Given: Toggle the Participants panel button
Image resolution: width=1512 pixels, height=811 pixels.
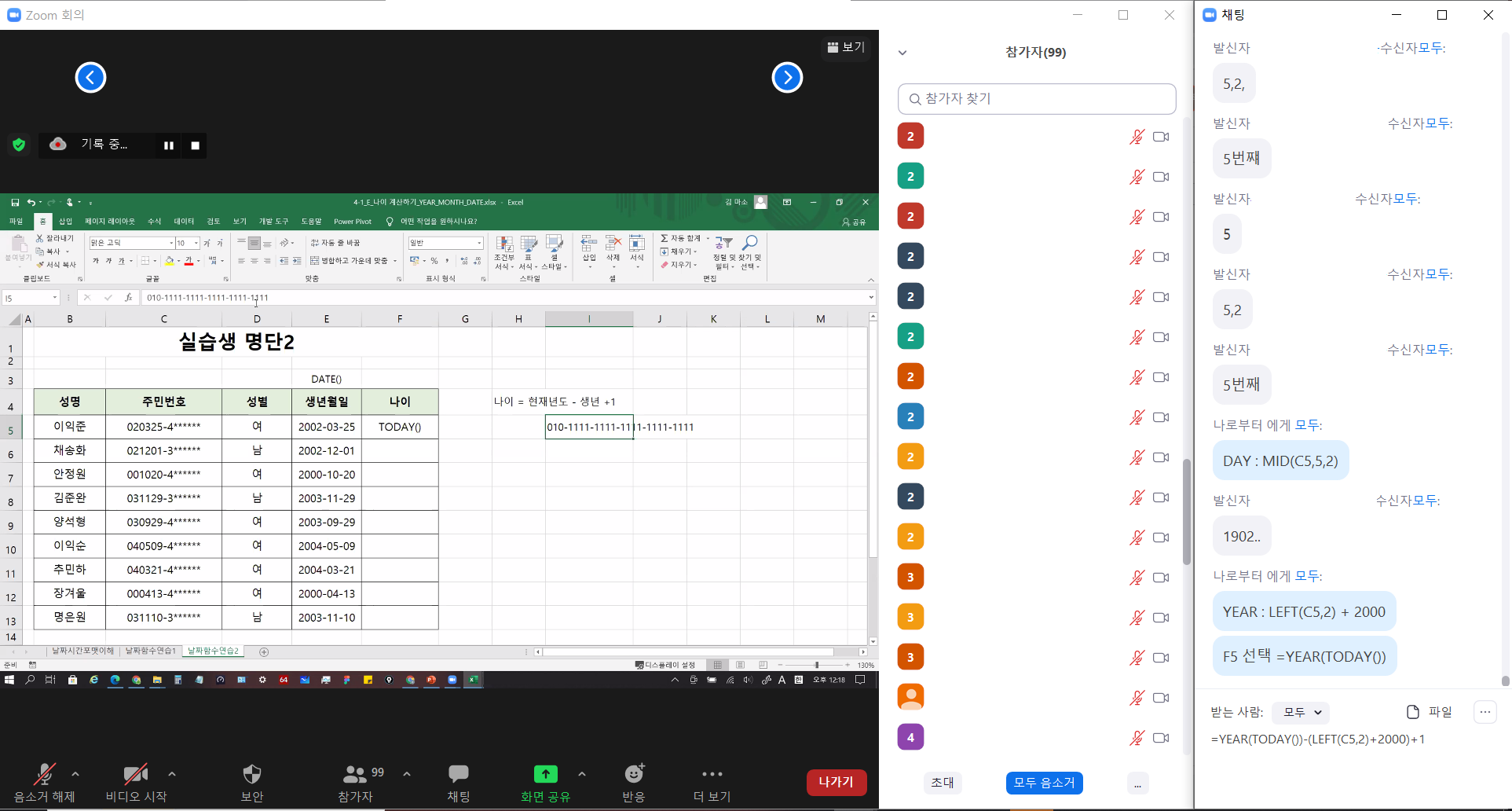Looking at the screenshot, I should pyautogui.click(x=355, y=775).
